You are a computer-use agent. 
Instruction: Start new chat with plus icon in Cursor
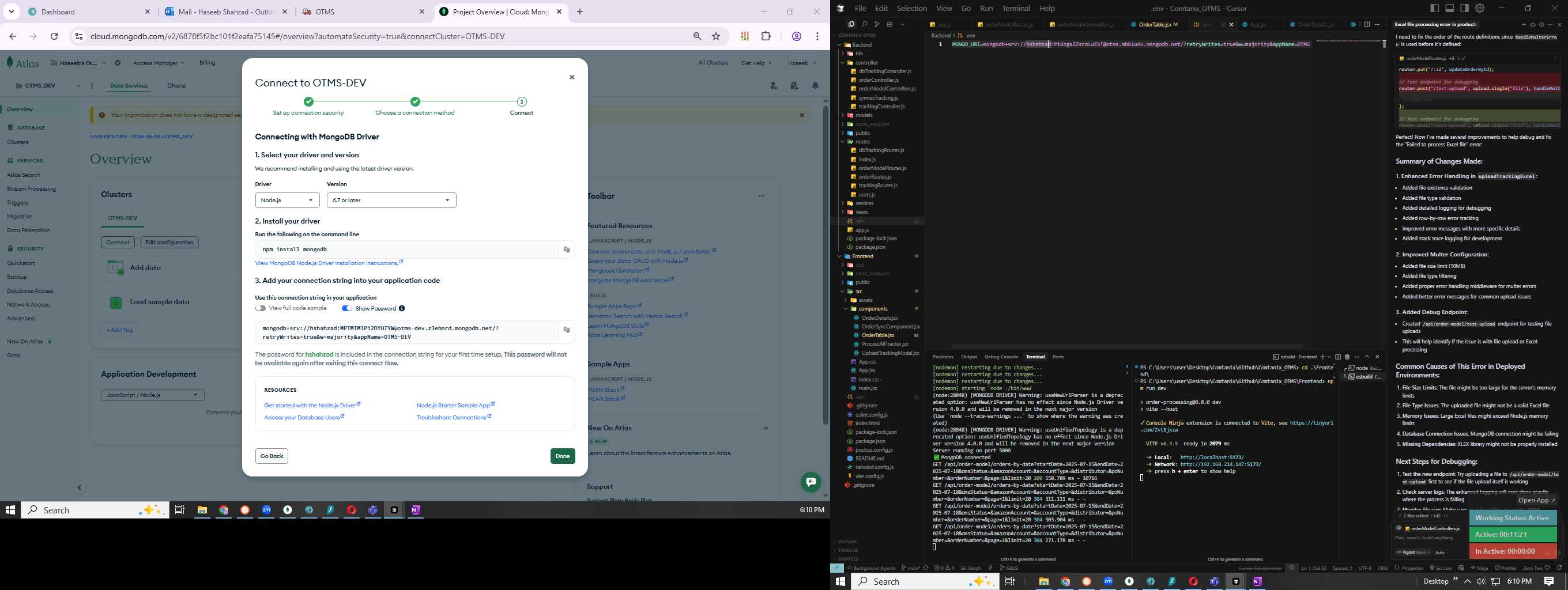pos(1524,25)
